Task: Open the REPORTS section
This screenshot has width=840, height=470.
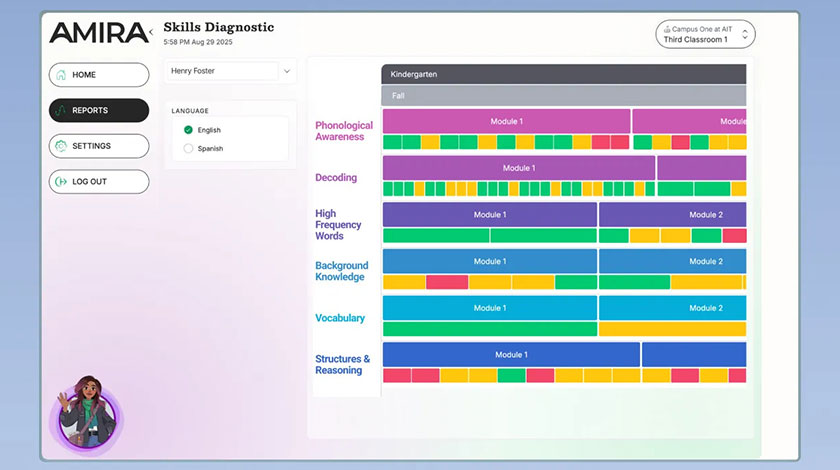Action: point(99,110)
